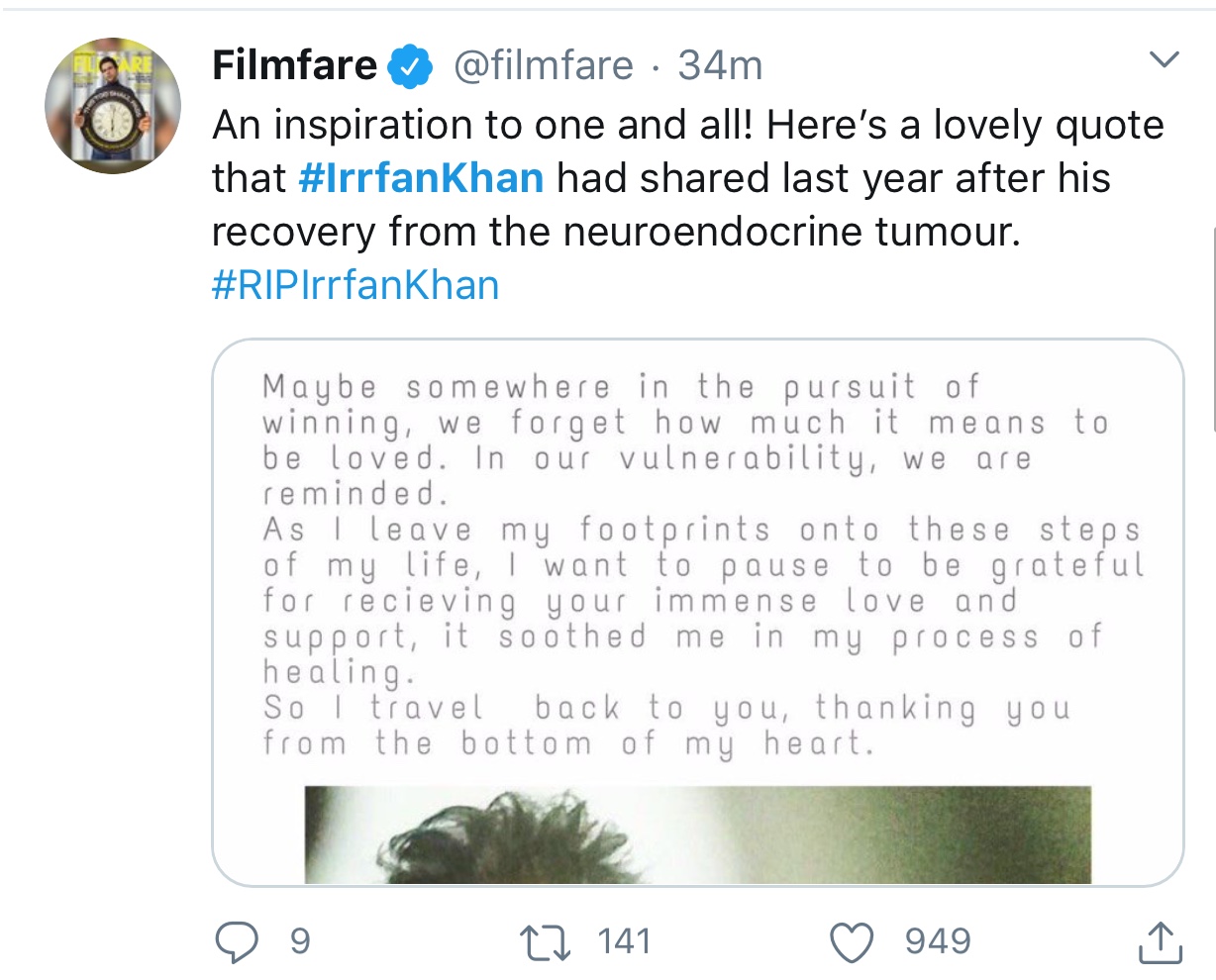Viewport: 1216px width, 980px height.
Task: Open the Filmfare display name
Action: tap(295, 65)
